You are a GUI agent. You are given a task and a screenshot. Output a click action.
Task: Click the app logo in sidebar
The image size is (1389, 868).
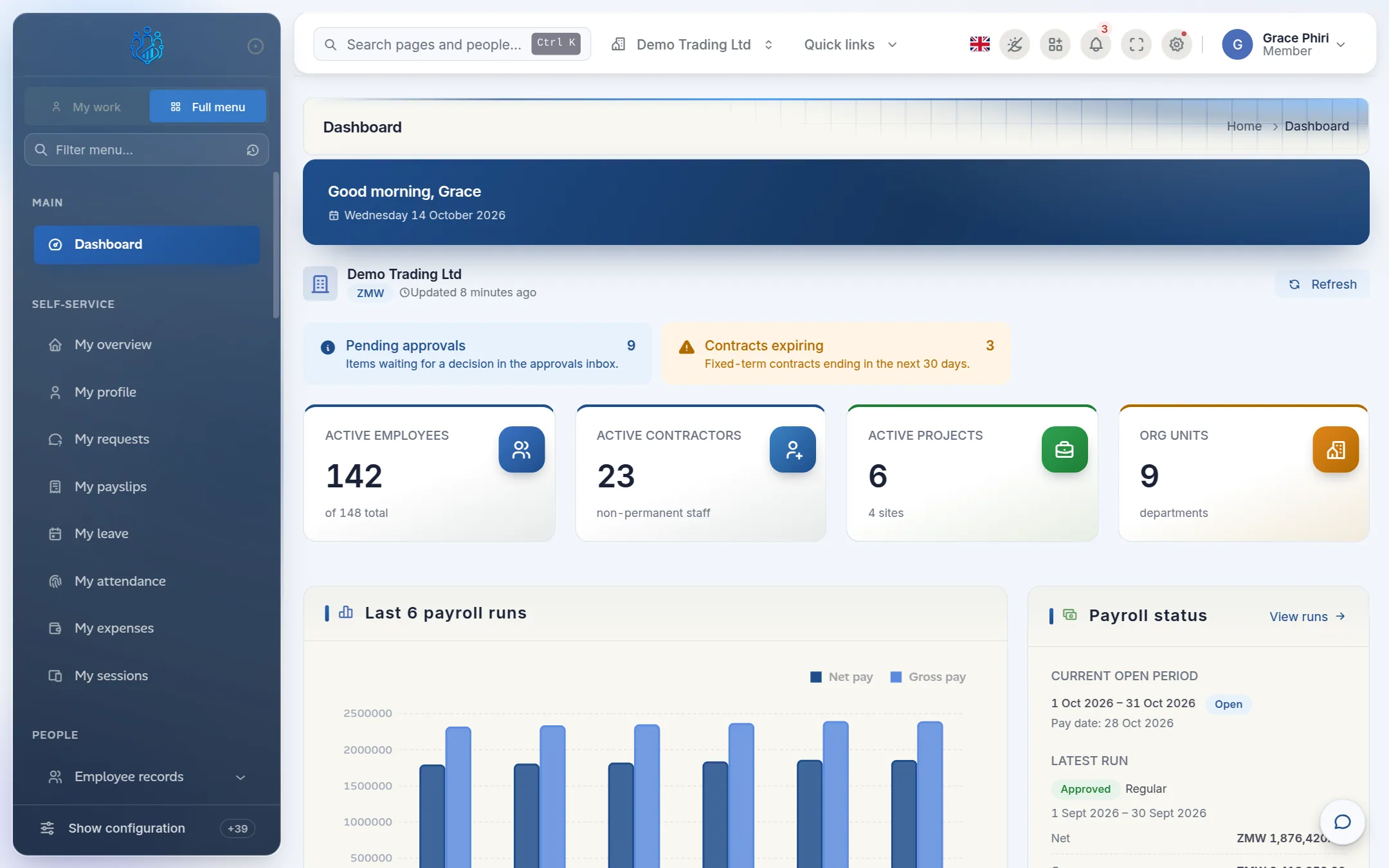tap(147, 45)
